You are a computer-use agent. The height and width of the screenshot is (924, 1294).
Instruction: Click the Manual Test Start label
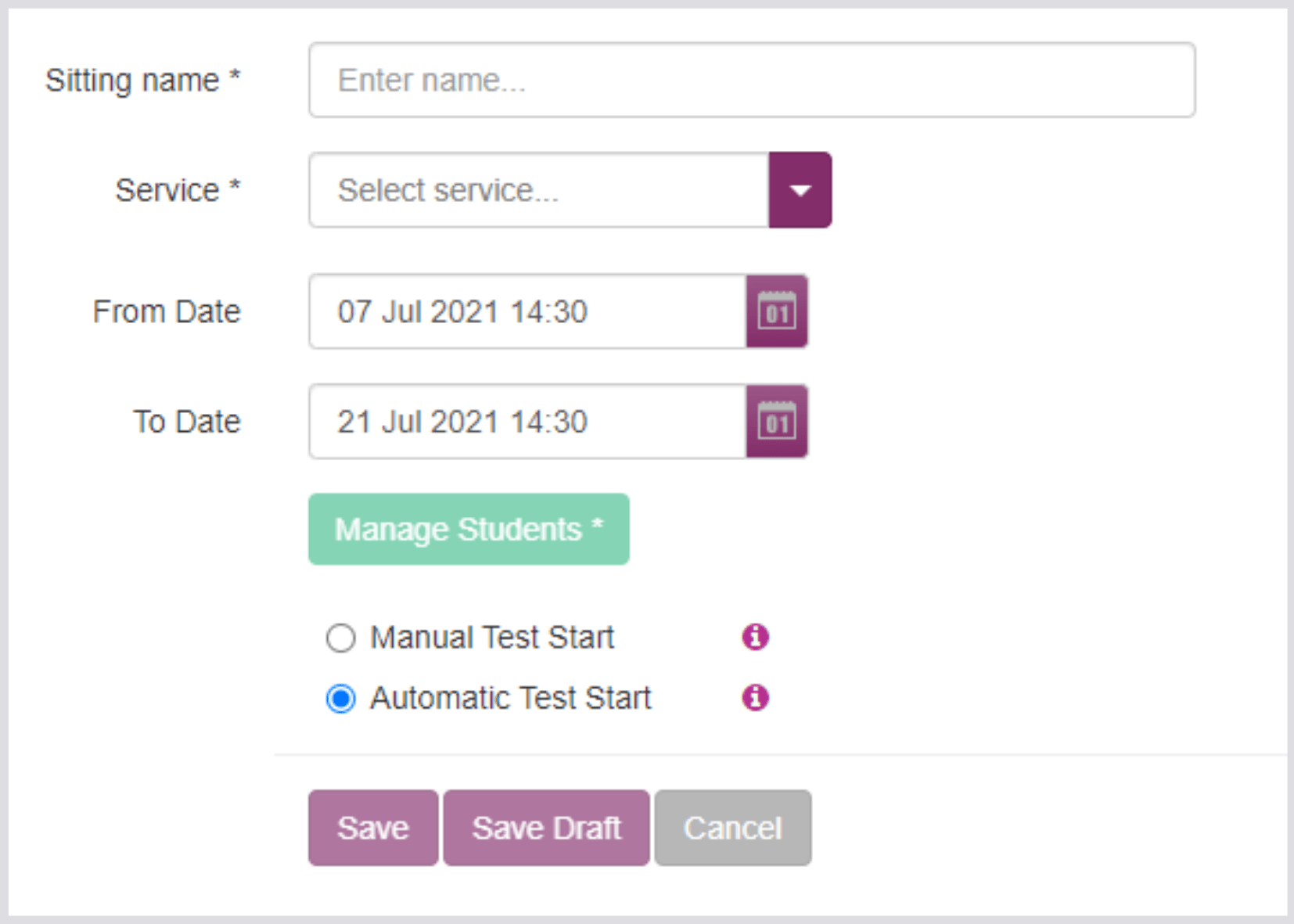click(492, 638)
